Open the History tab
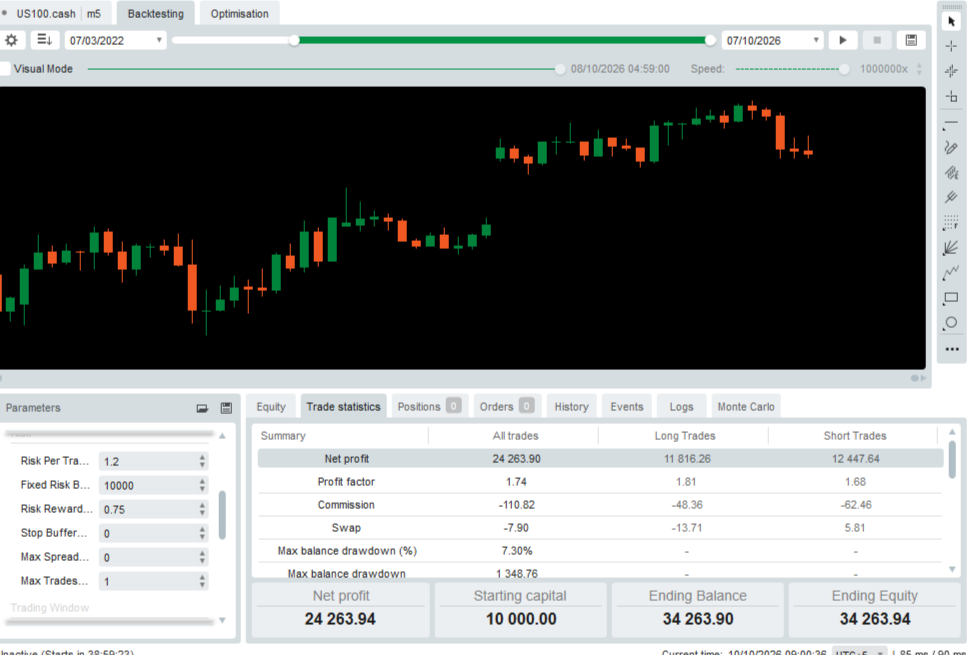The height and width of the screenshot is (655, 971). pyautogui.click(x=571, y=407)
